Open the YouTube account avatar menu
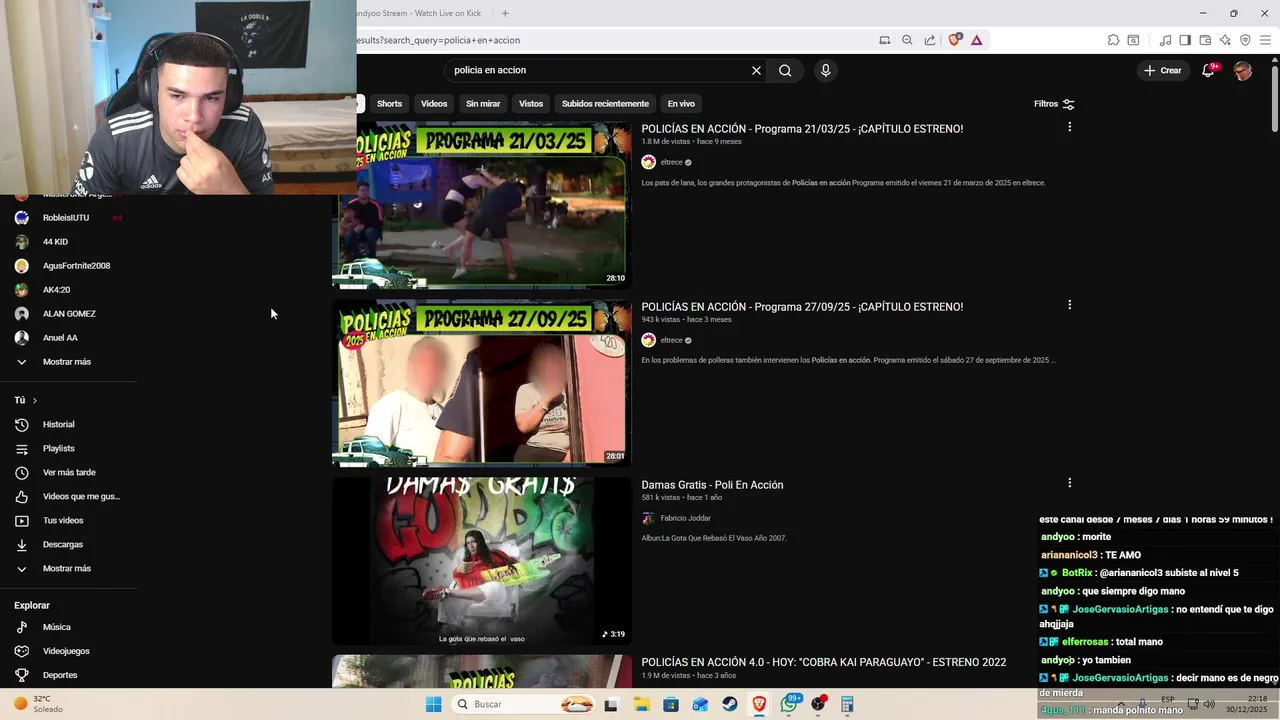Screen dimensions: 1280x720 pos(1242,70)
